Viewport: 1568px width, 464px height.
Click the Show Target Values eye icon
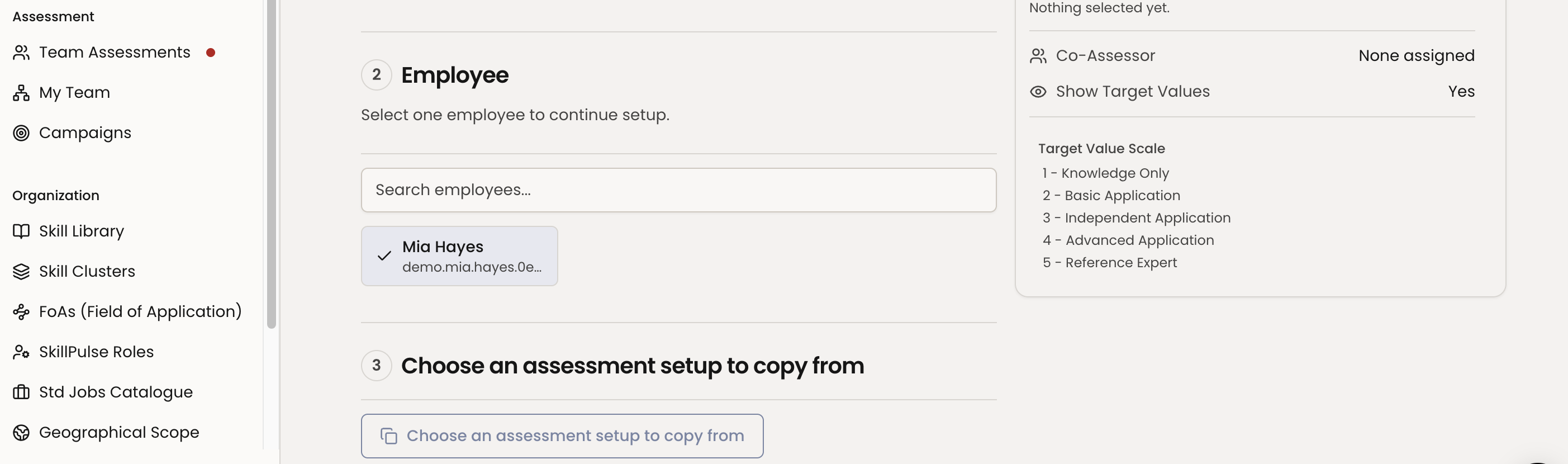click(x=1038, y=92)
